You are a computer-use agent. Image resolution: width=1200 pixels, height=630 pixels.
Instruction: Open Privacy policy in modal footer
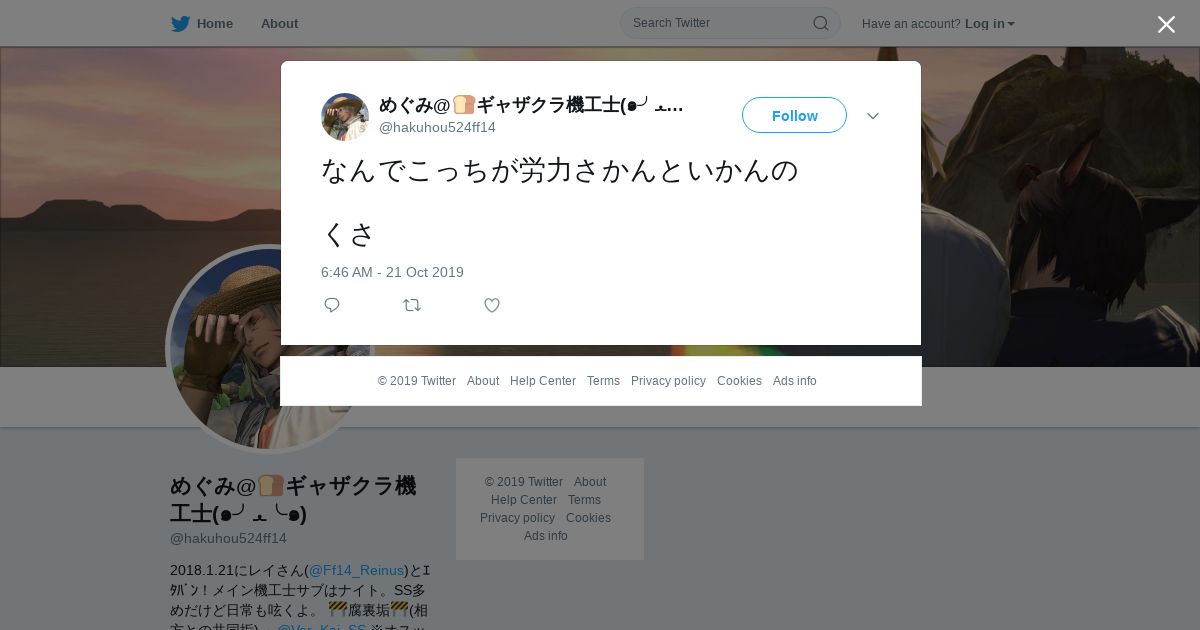click(x=668, y=381)
